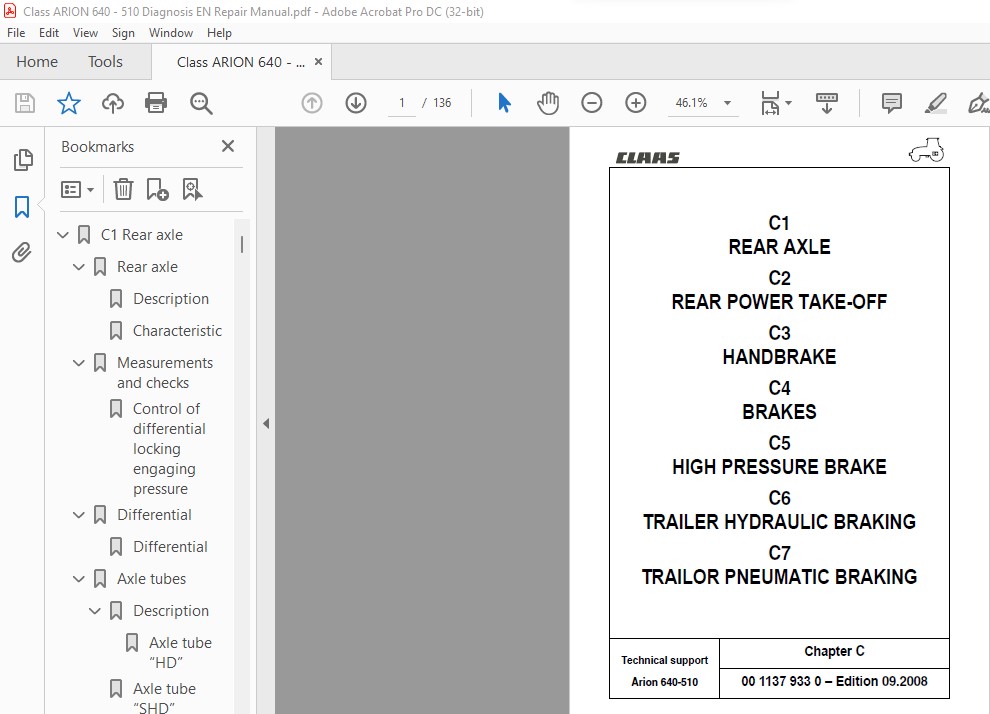This screenshot has width=990, height=714.
Task: Add document to starred with star icon
Action: pos(69,103)
